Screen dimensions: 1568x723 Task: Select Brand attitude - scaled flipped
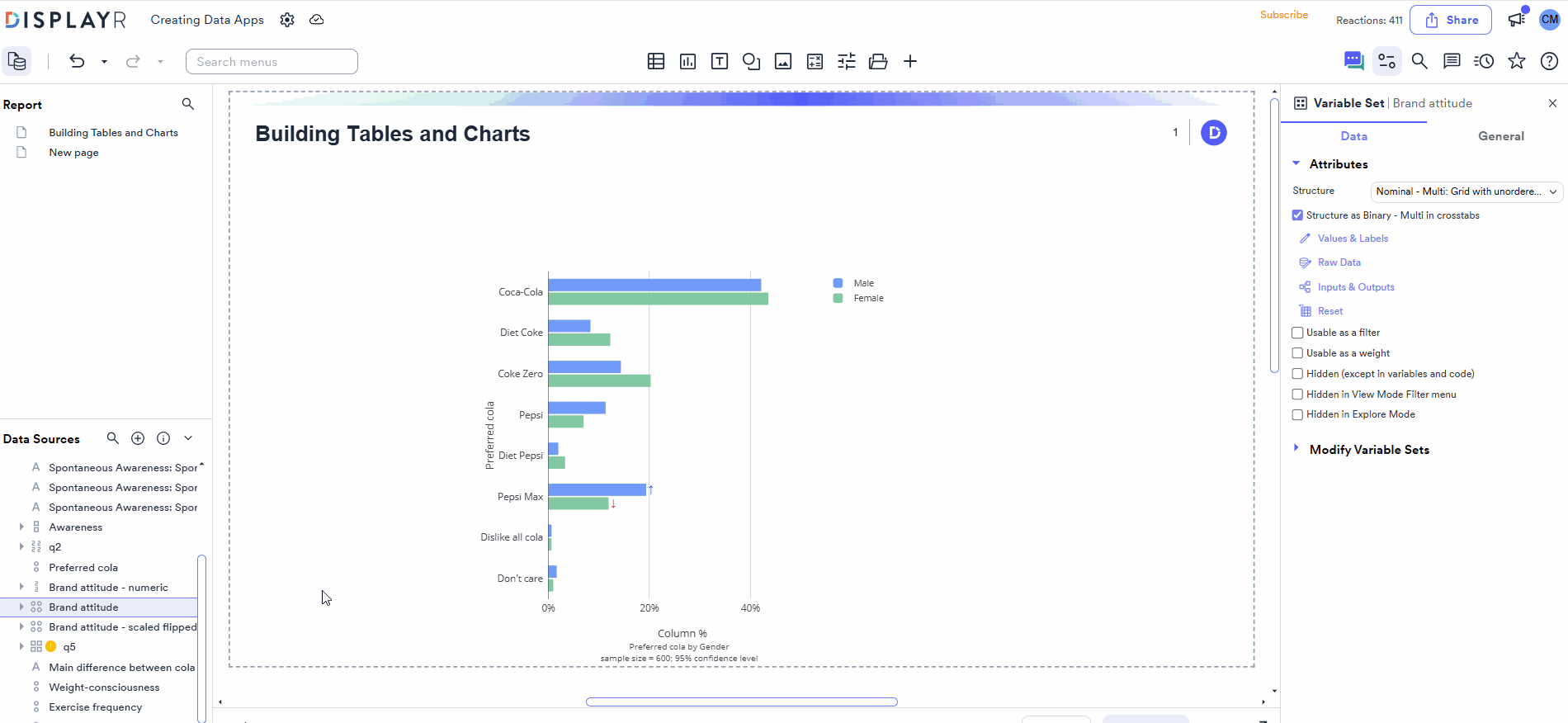[123, 627]
